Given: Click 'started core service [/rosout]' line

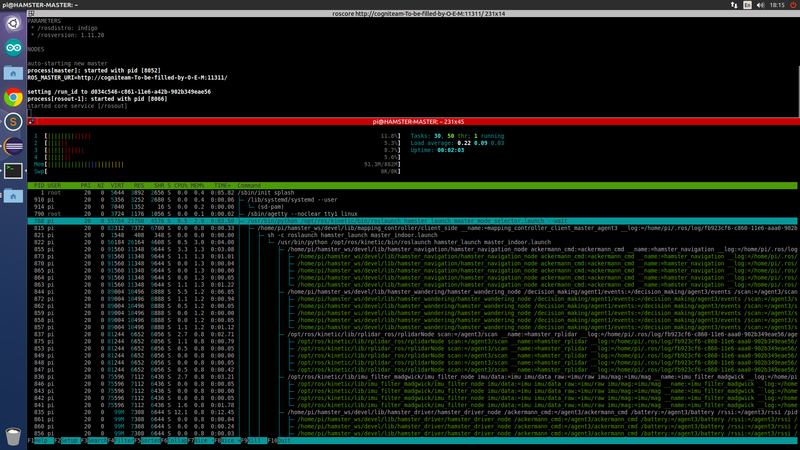Looking at the screenshot, I should 77,106.
